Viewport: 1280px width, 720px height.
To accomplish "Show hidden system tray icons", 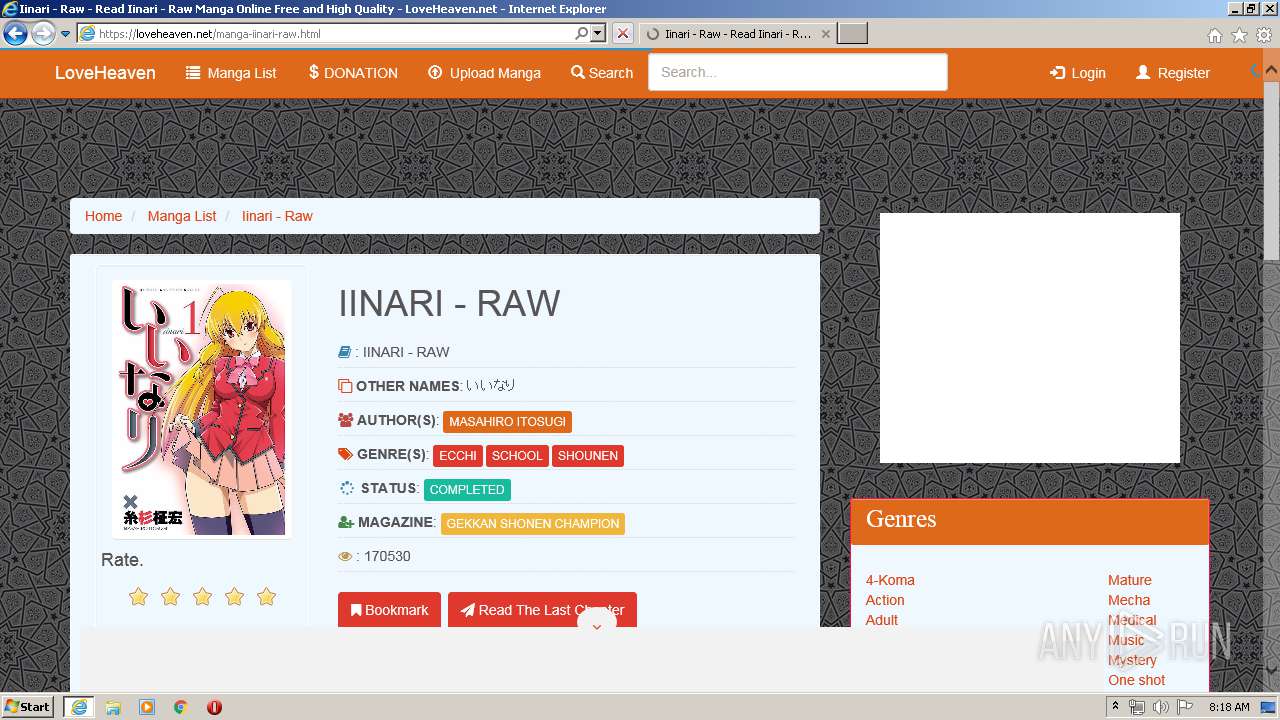I will [1115, 707].
